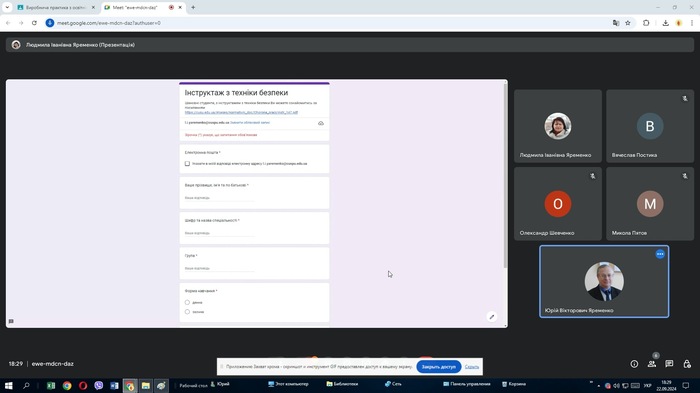Open 'Этот компьютер' taskbar shortcut
Screen dimensions: 700x393
coord(288,384)
